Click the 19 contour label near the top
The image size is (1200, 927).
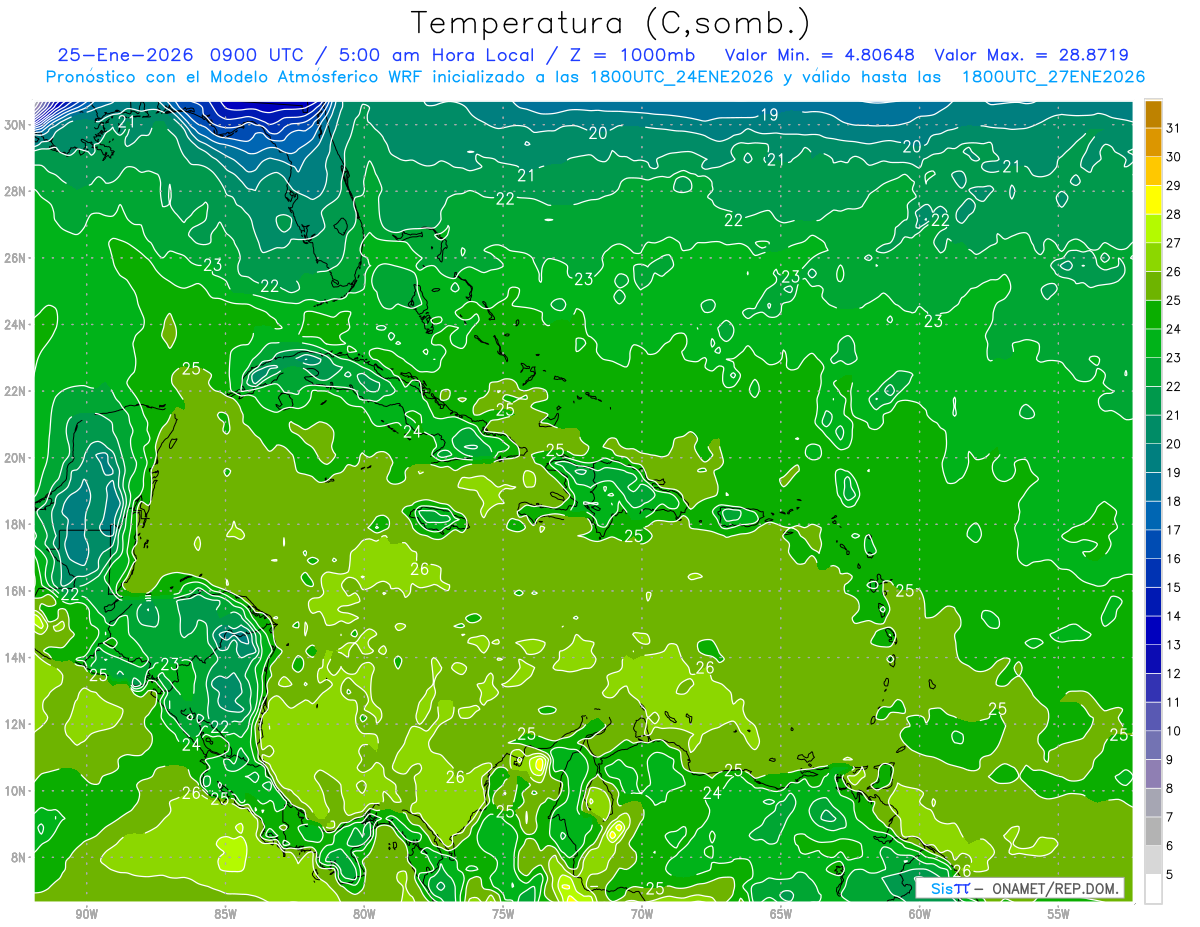[x=769, y=114]
